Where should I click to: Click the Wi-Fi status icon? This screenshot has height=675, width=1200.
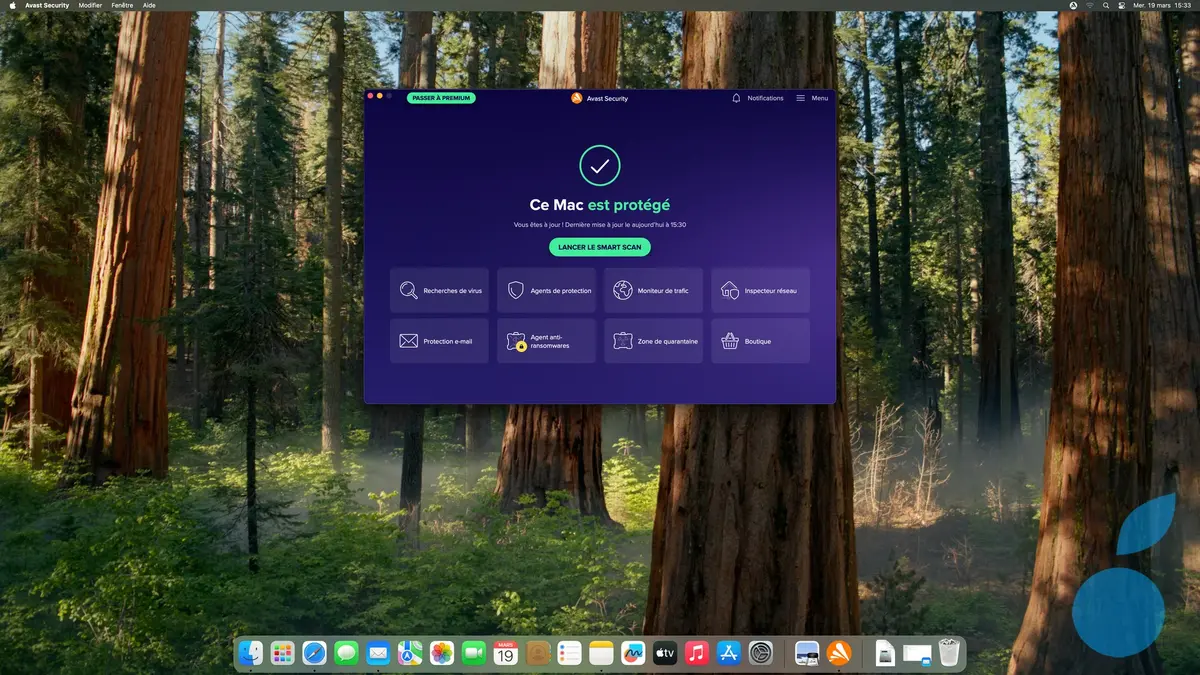(1090, 5)
